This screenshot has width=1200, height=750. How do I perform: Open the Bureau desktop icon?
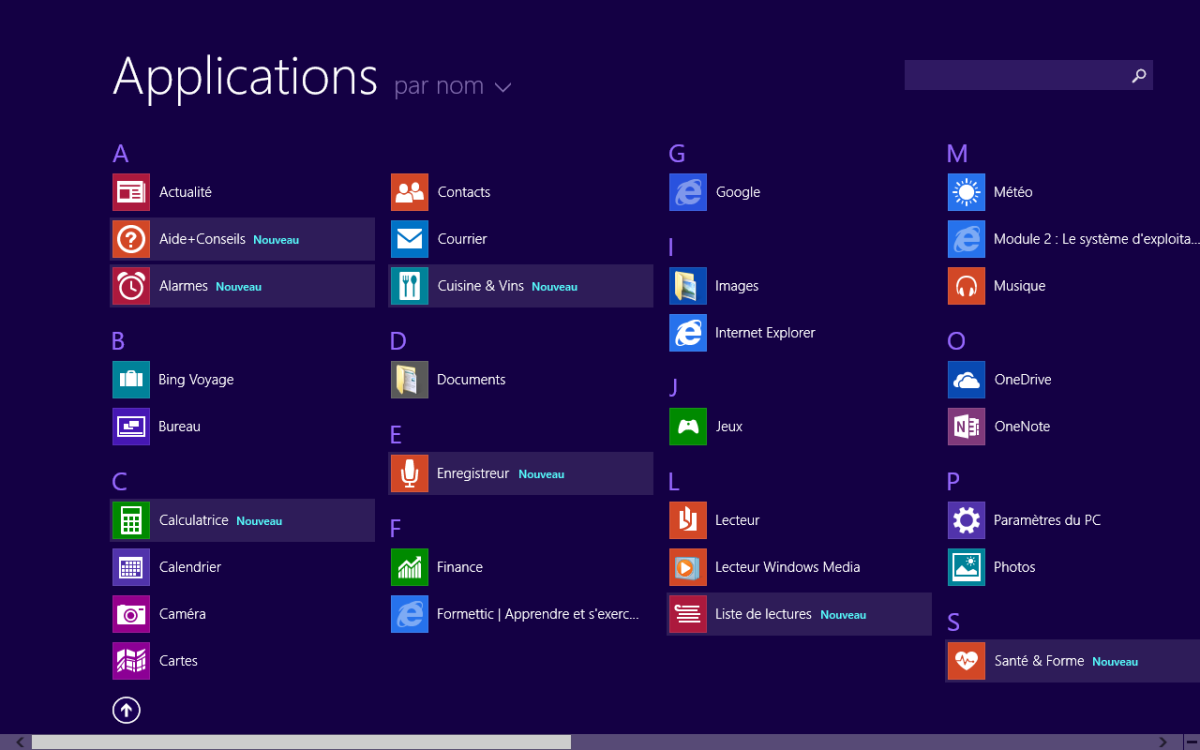pos(131,427)
